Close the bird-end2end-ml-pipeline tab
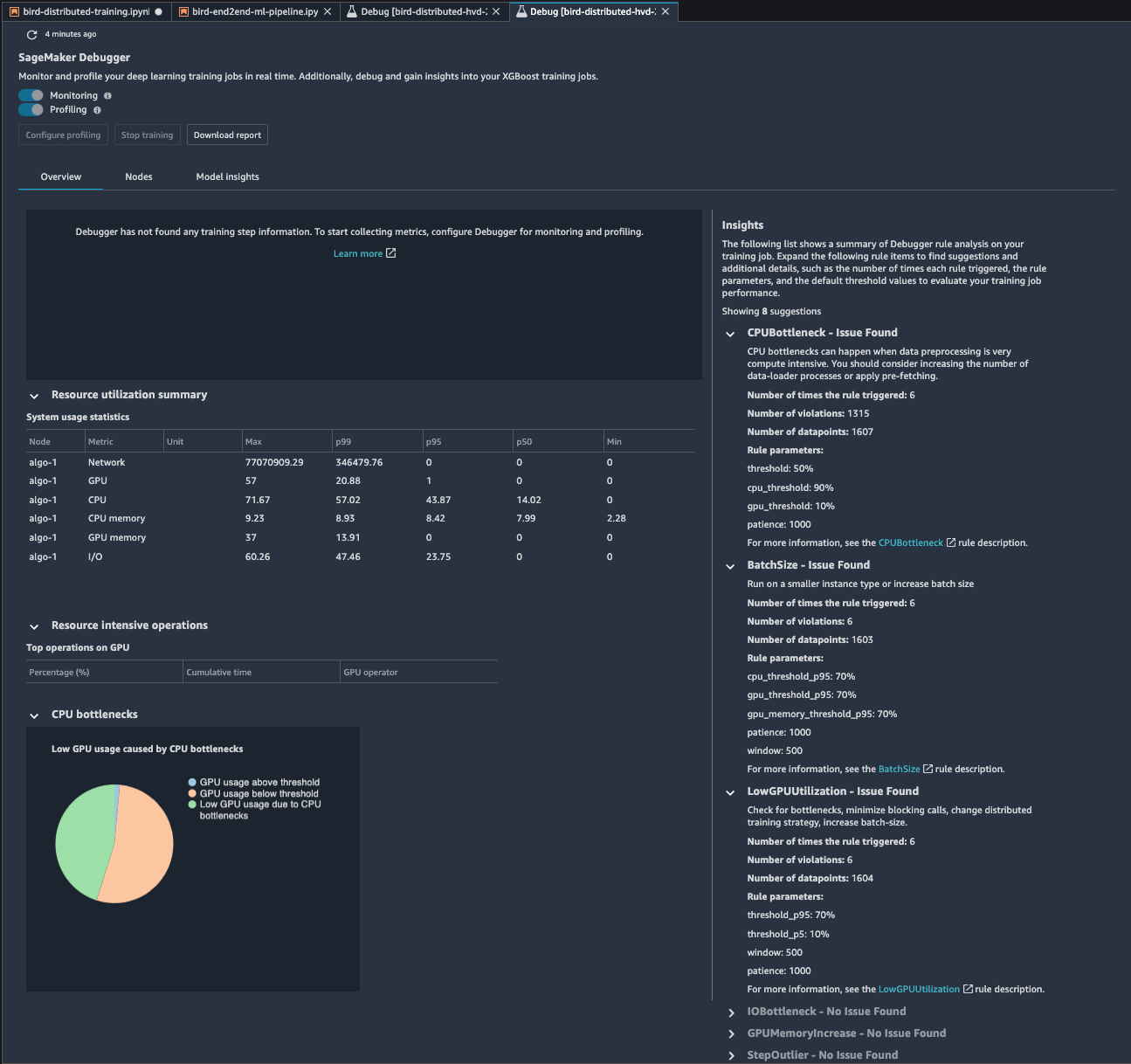 tap(328, 11)
